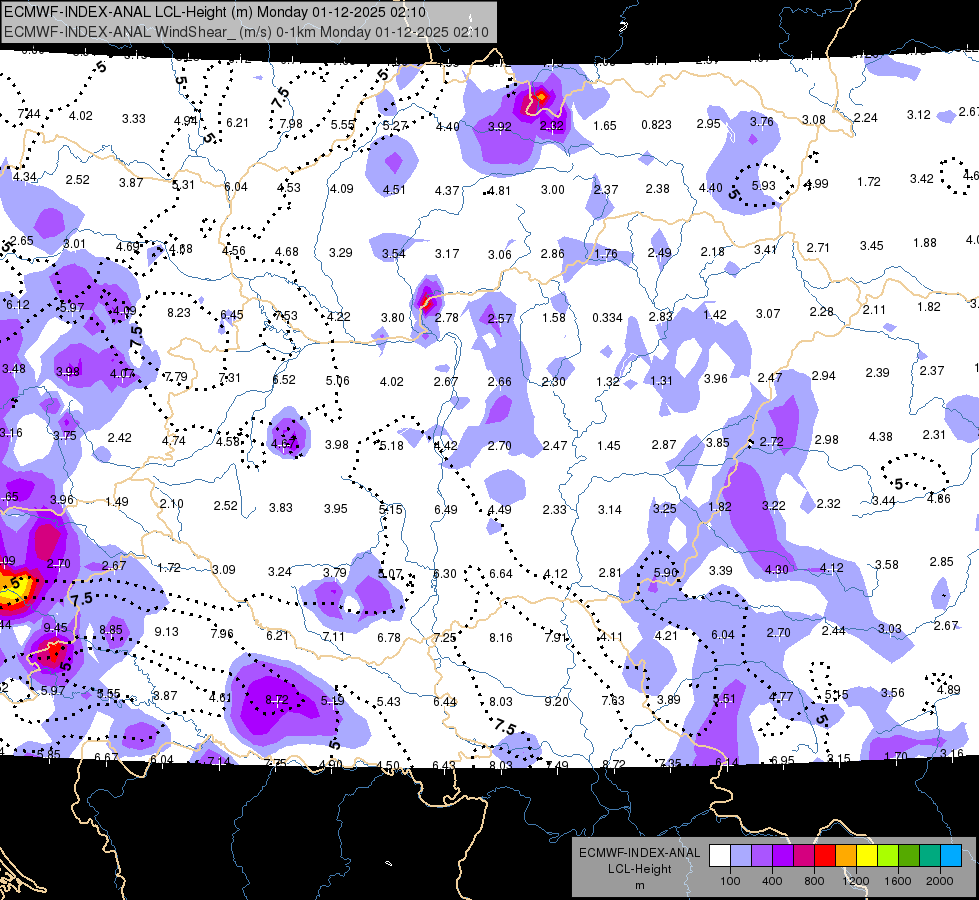Click the orange legend color swatch

pos(846,856)
